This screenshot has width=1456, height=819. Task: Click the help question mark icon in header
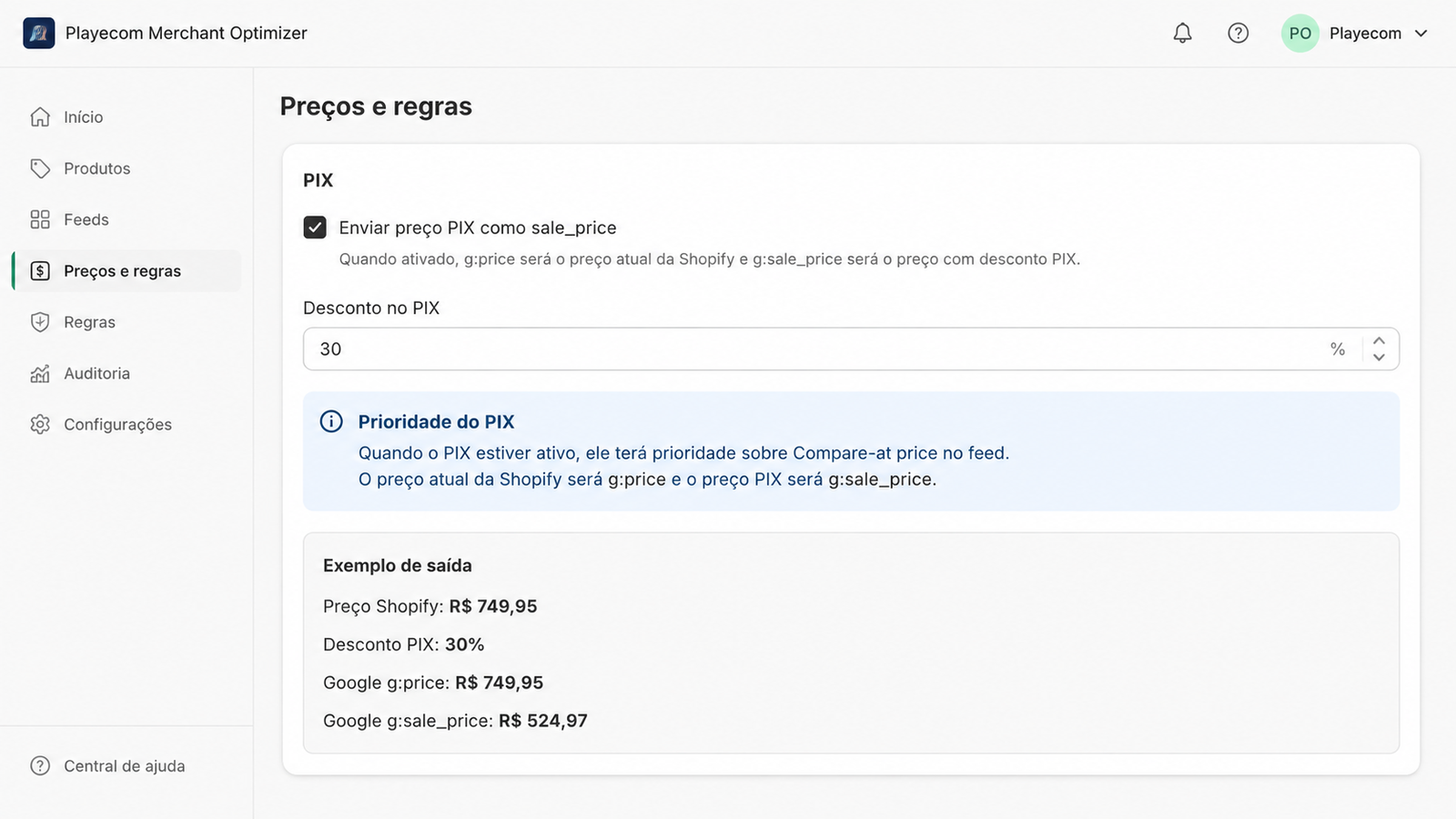[x=1238, y=33]
